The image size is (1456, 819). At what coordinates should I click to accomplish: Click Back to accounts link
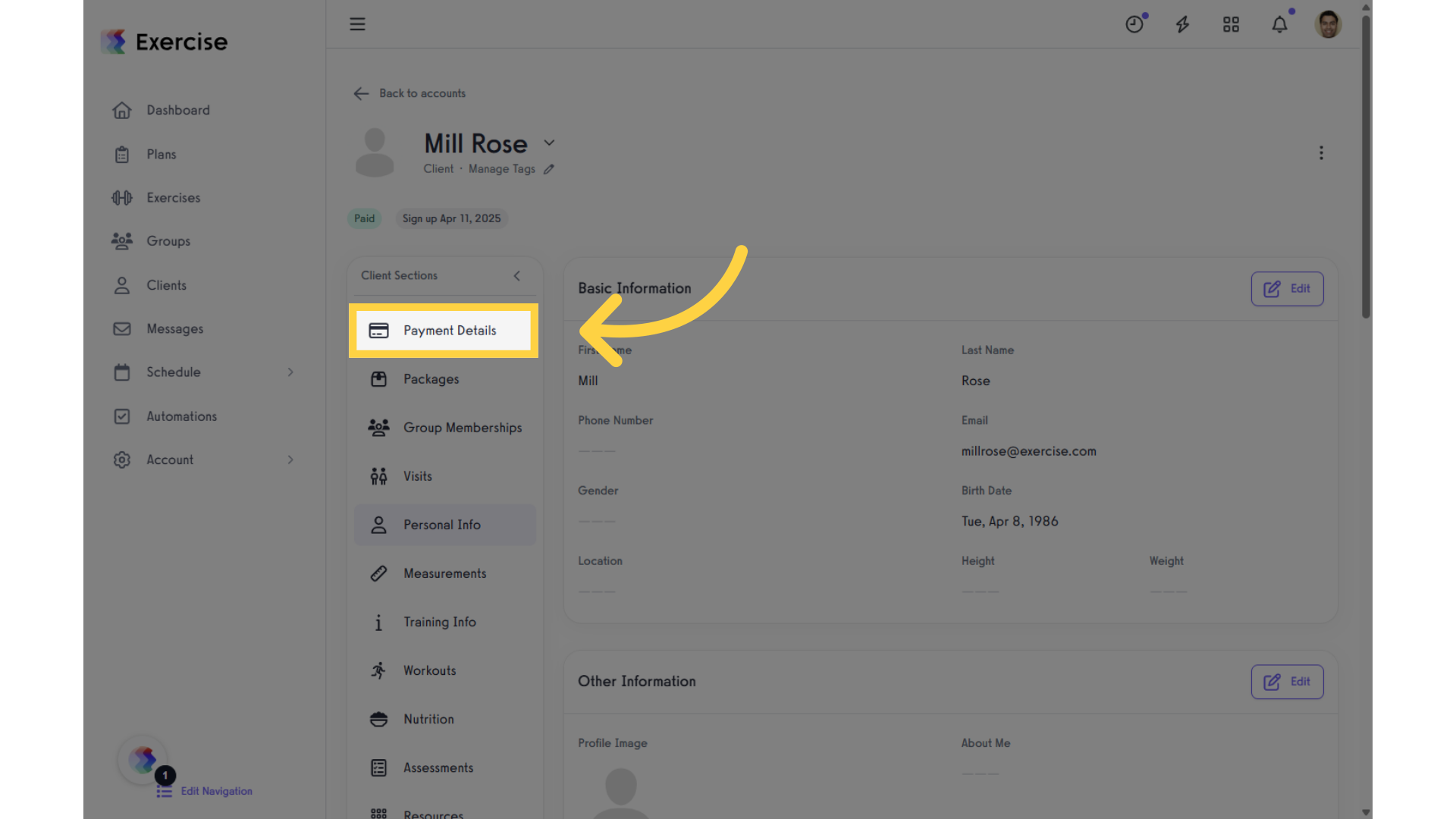(x=422, y=93)
